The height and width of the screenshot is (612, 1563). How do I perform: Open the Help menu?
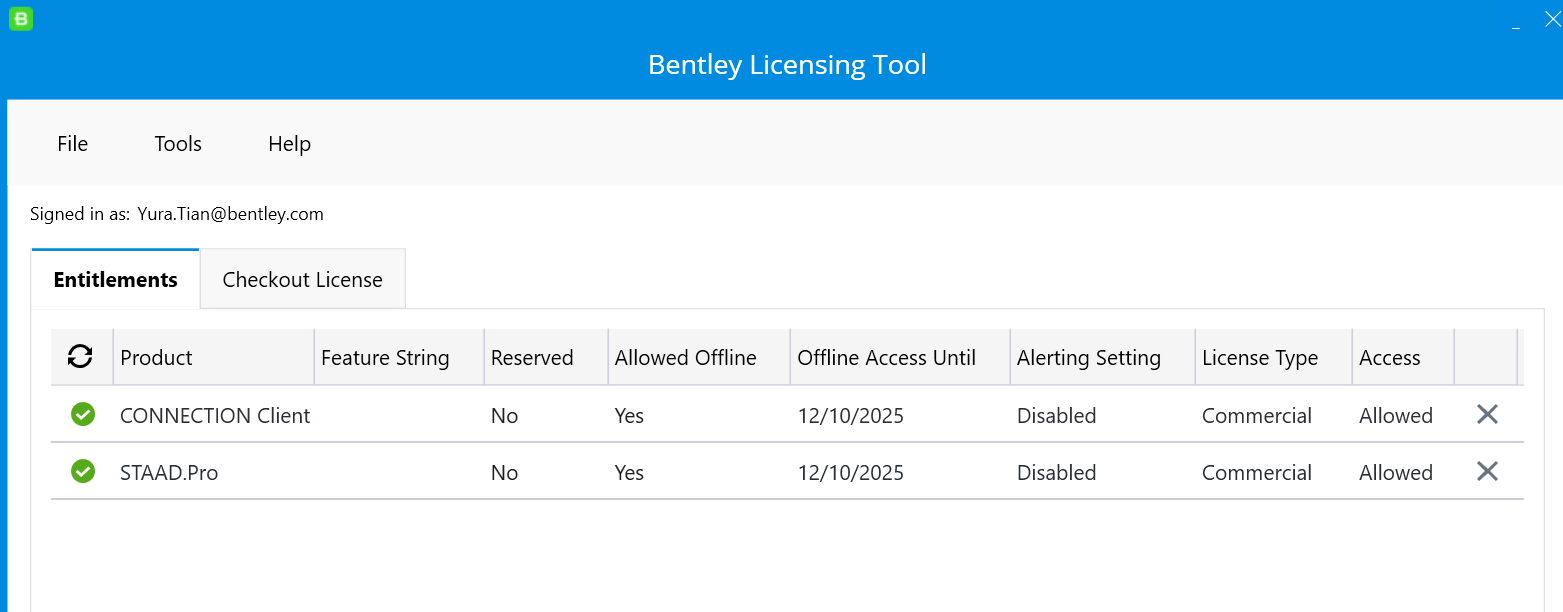pyautogui.click(x=289, y=144)
